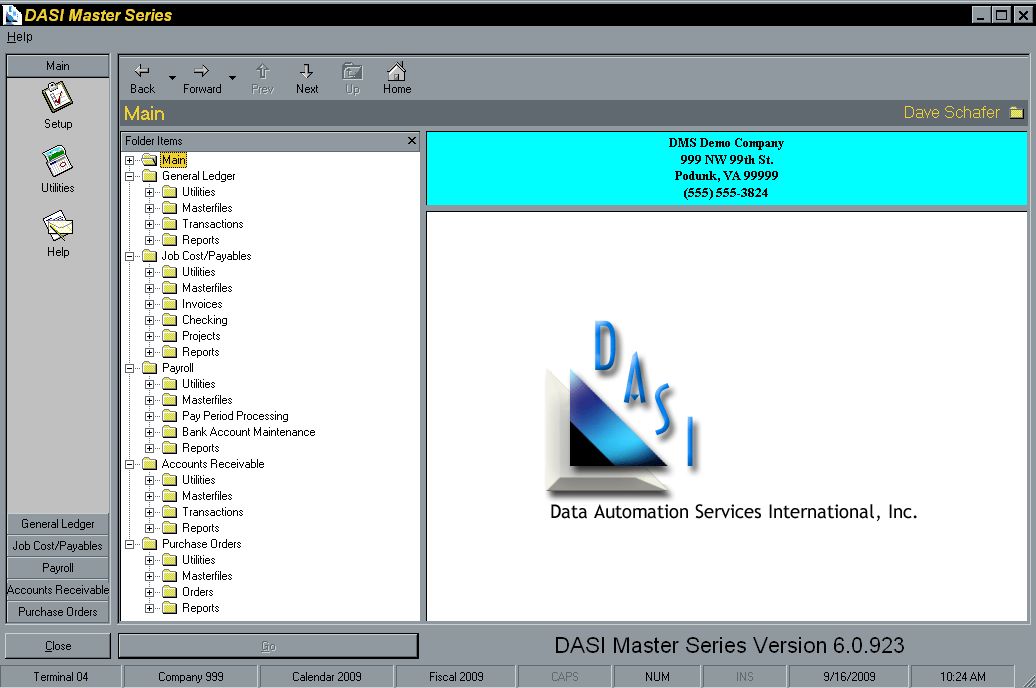Click the Pay Period Processing folder icon
Screen dimensions: 1036x688
170,416
